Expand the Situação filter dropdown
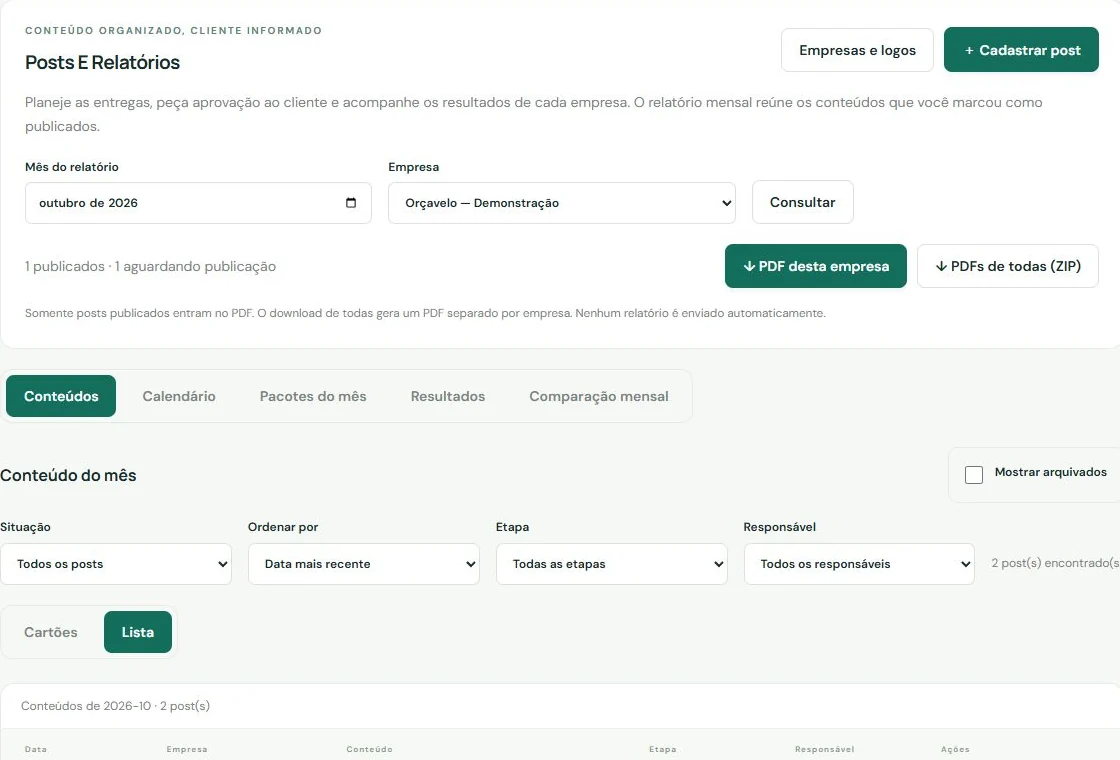Viewport: 1120px width, 760px height. tap(116, 564)
